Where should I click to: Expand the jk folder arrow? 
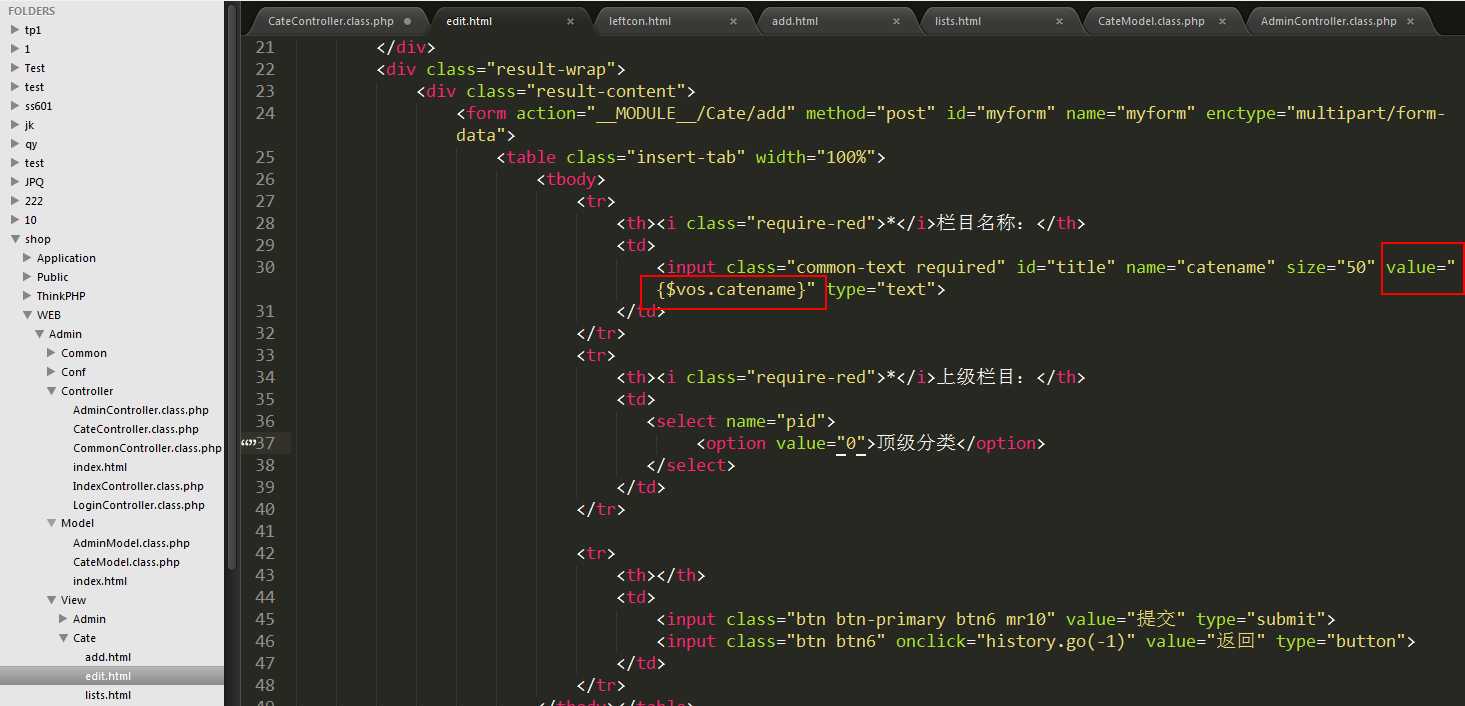click(x=15, y=125)
